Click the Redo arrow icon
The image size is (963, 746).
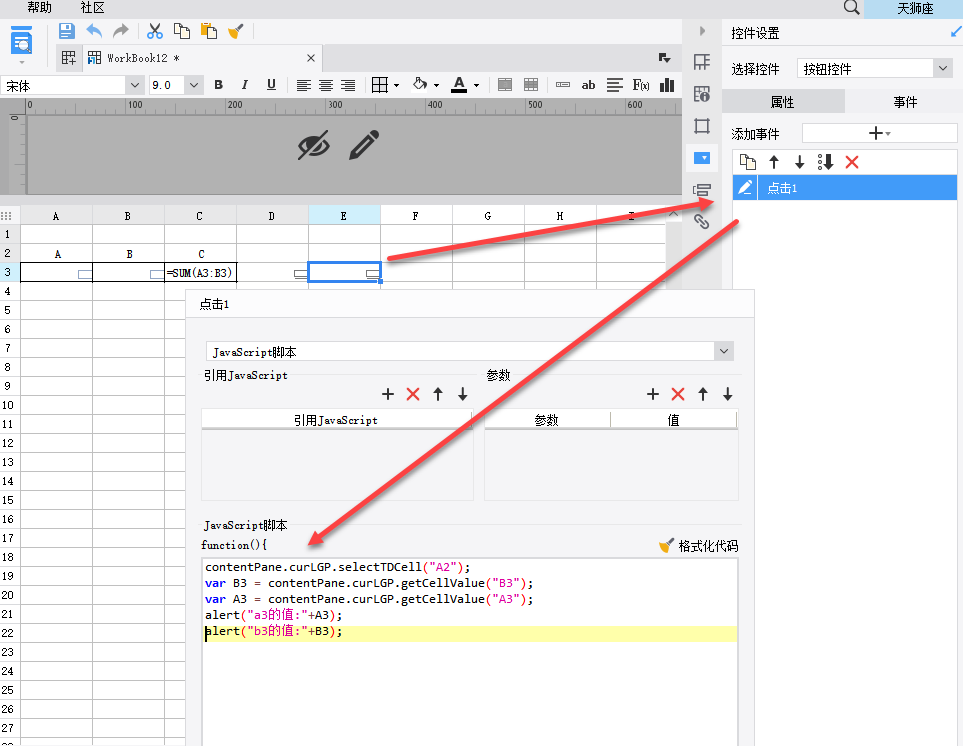point(121,31)
